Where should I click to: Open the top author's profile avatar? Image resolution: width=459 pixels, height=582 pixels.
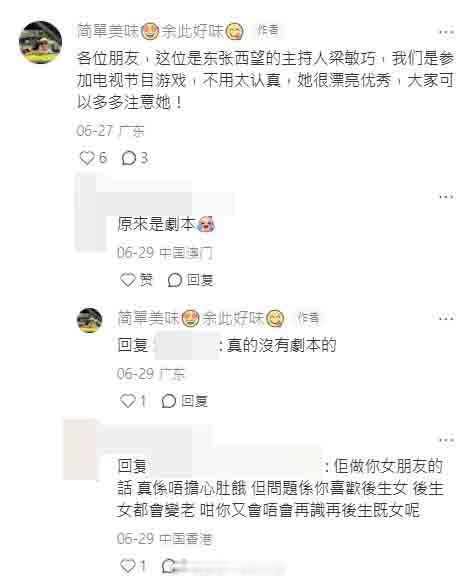40,42
